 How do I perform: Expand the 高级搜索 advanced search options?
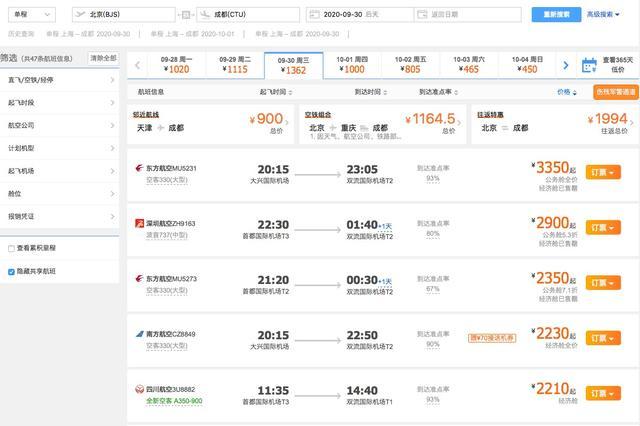click(x=603, y=14)
